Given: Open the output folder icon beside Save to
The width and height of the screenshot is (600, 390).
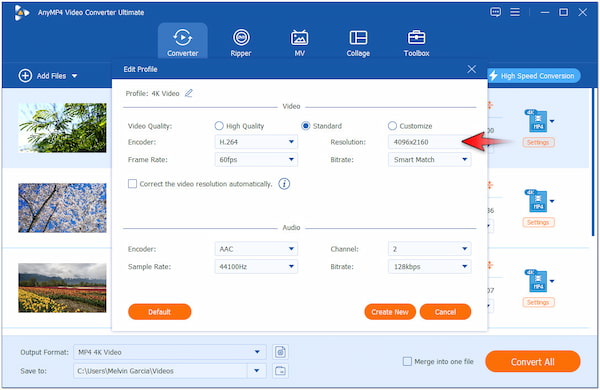Looking at the screenshot, I should (x=280, y=370).
